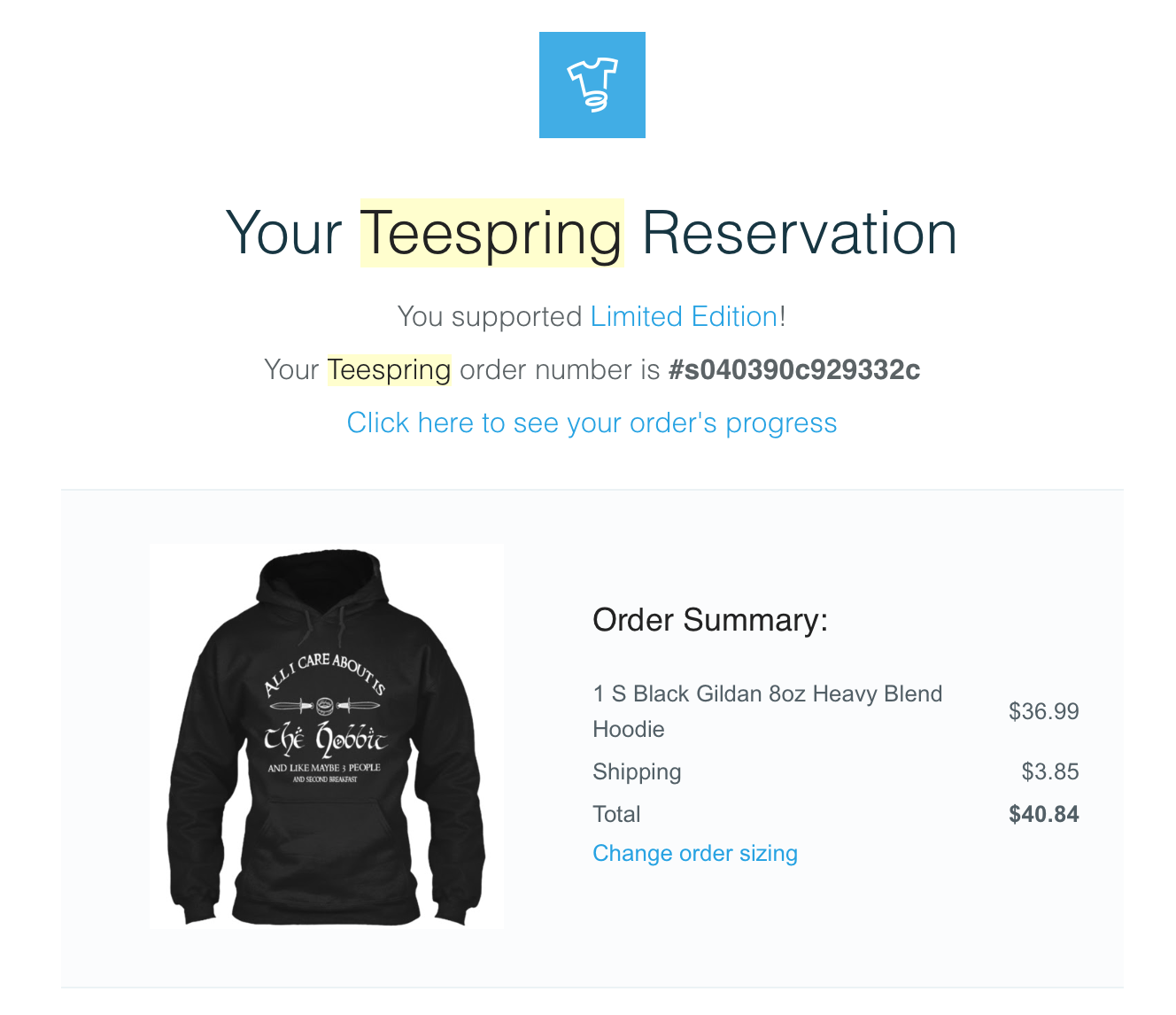Screen dimensions: 1176x1015
Task: Open the Limited Edition campaign link
Action: (683, 316)
